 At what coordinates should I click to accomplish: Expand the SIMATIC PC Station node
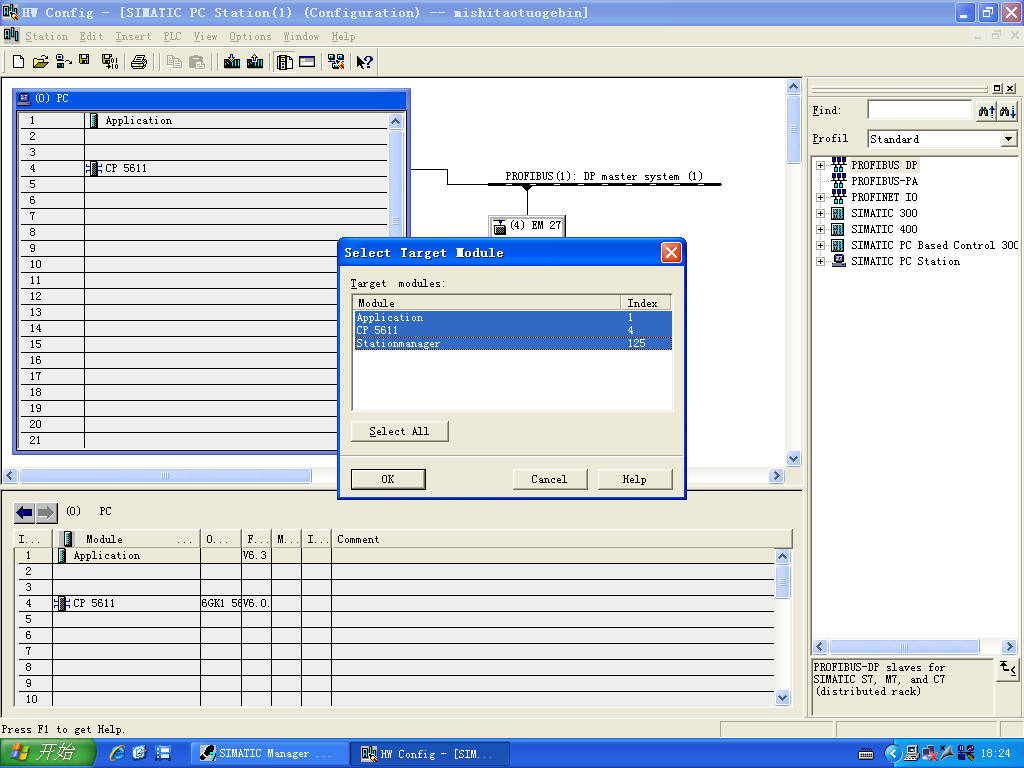tap(820, 261)
